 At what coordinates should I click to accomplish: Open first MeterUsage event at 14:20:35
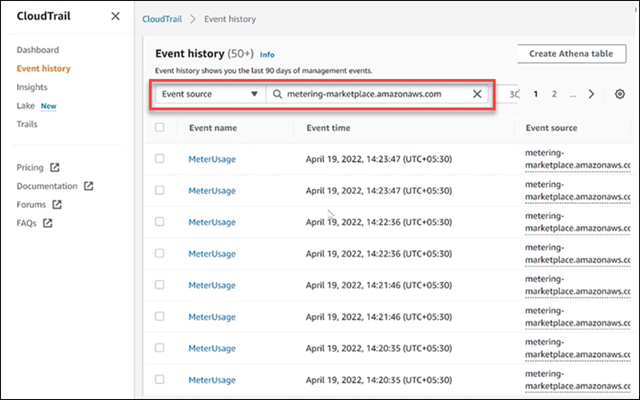212,349
